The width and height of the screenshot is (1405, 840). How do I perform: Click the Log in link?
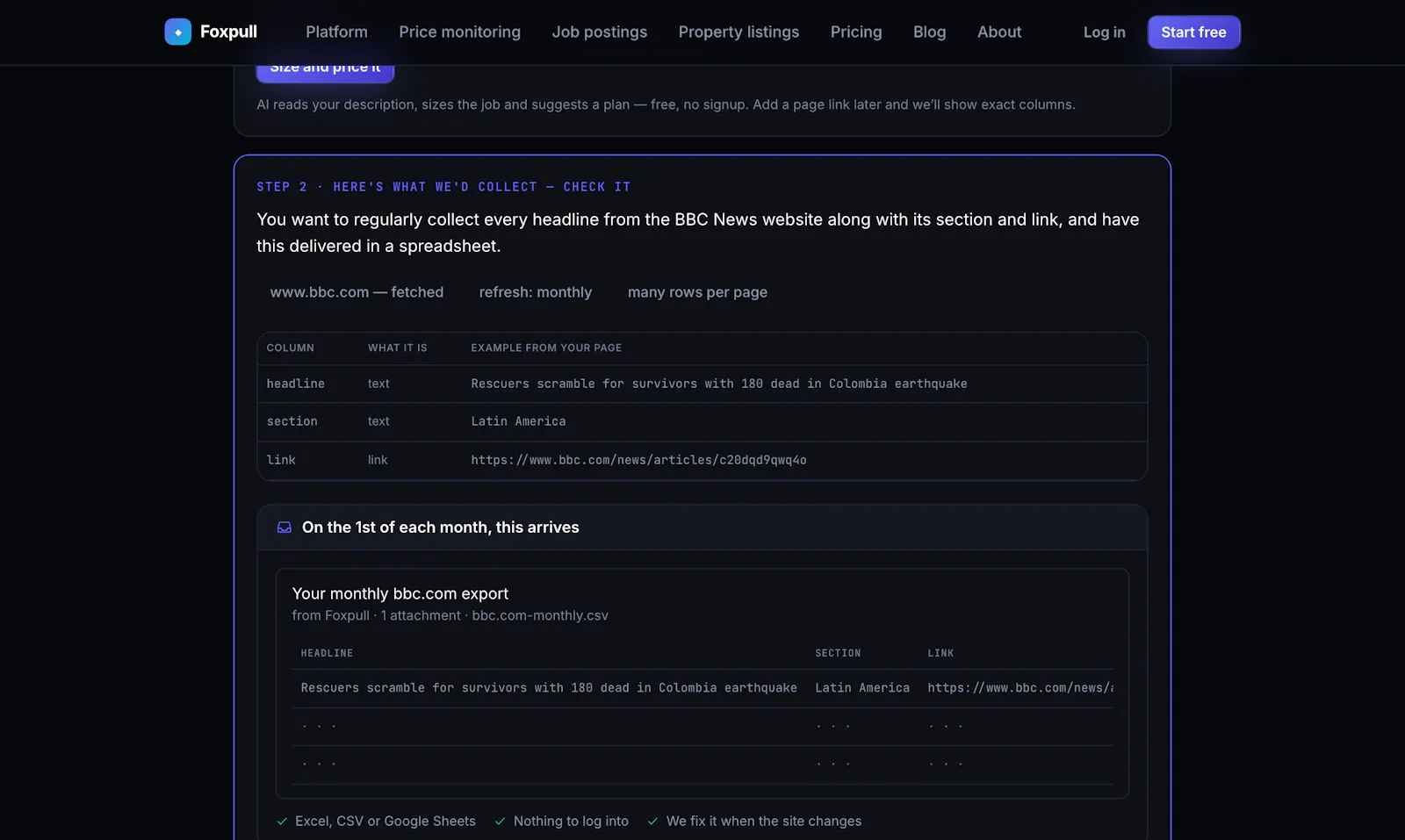[1104, 32]
